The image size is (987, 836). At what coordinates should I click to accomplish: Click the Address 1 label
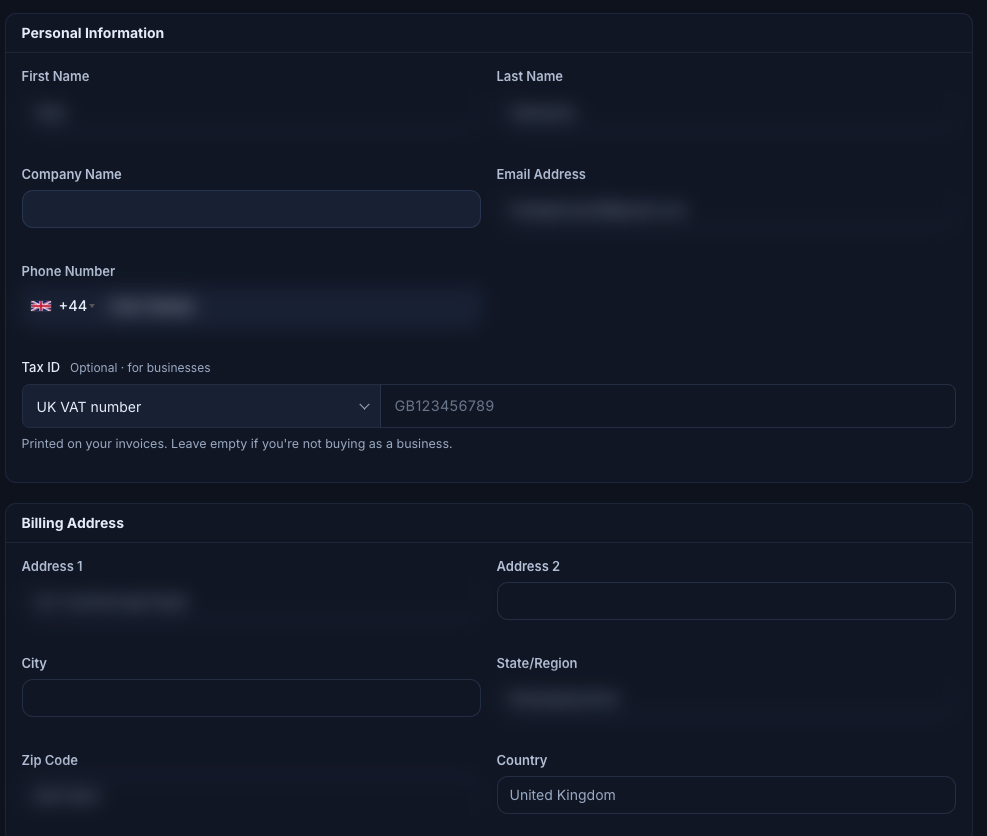pos(52,567)
